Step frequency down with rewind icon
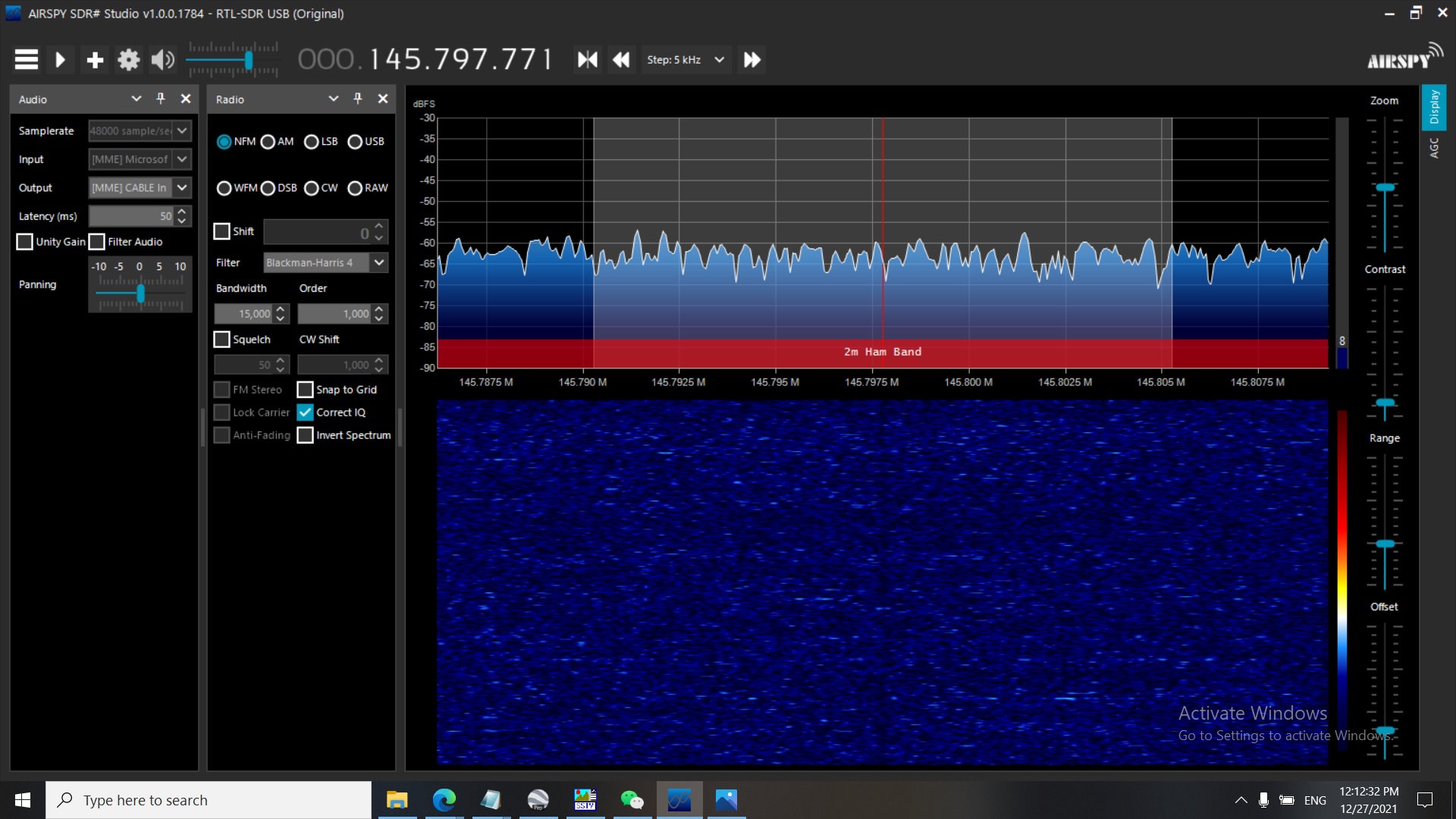1456x819 pixels. [x=621, y=59]
